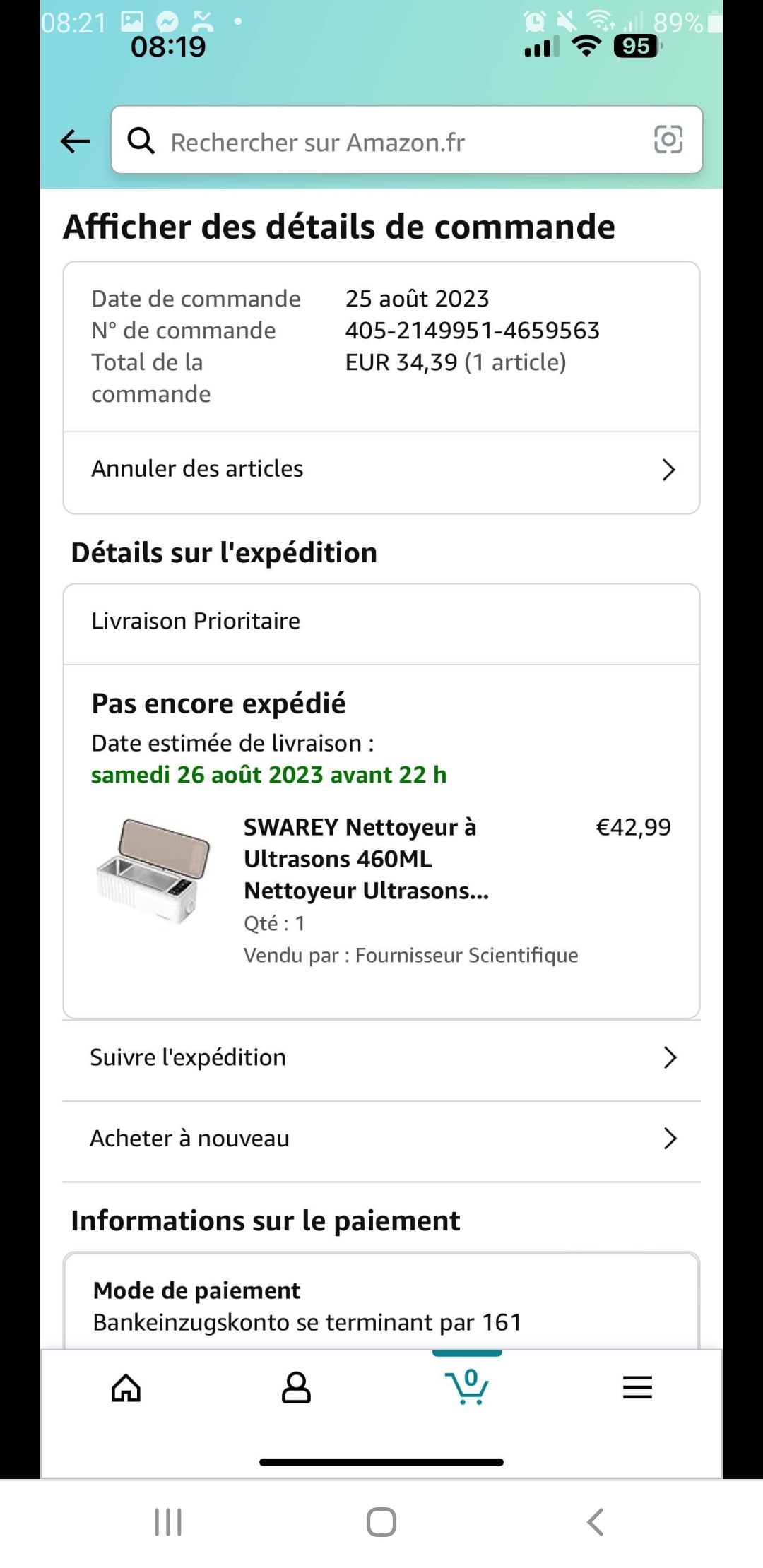Click the Rechercher sur Amazon.fr field
763x1568 pixels.
[403, 142]
